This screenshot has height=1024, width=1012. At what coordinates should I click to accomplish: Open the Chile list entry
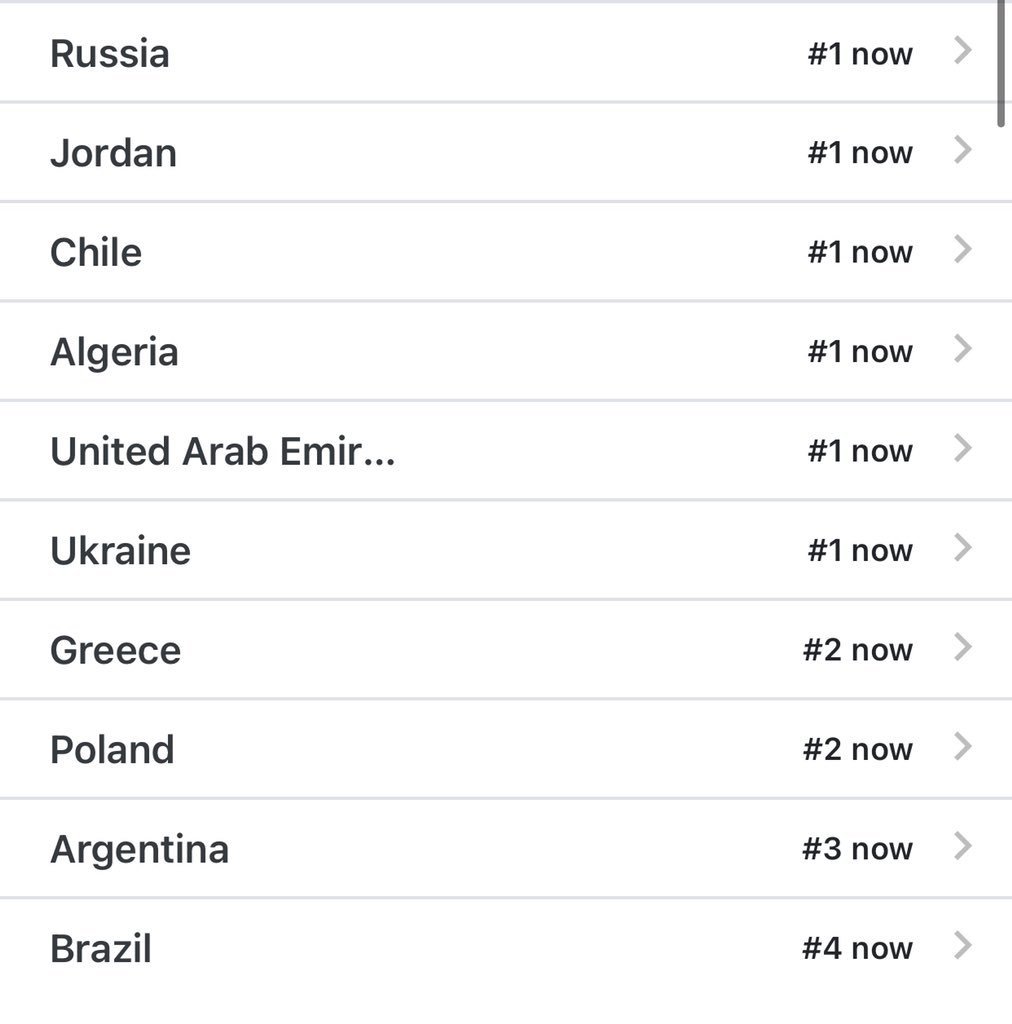[x=96, y=252]
